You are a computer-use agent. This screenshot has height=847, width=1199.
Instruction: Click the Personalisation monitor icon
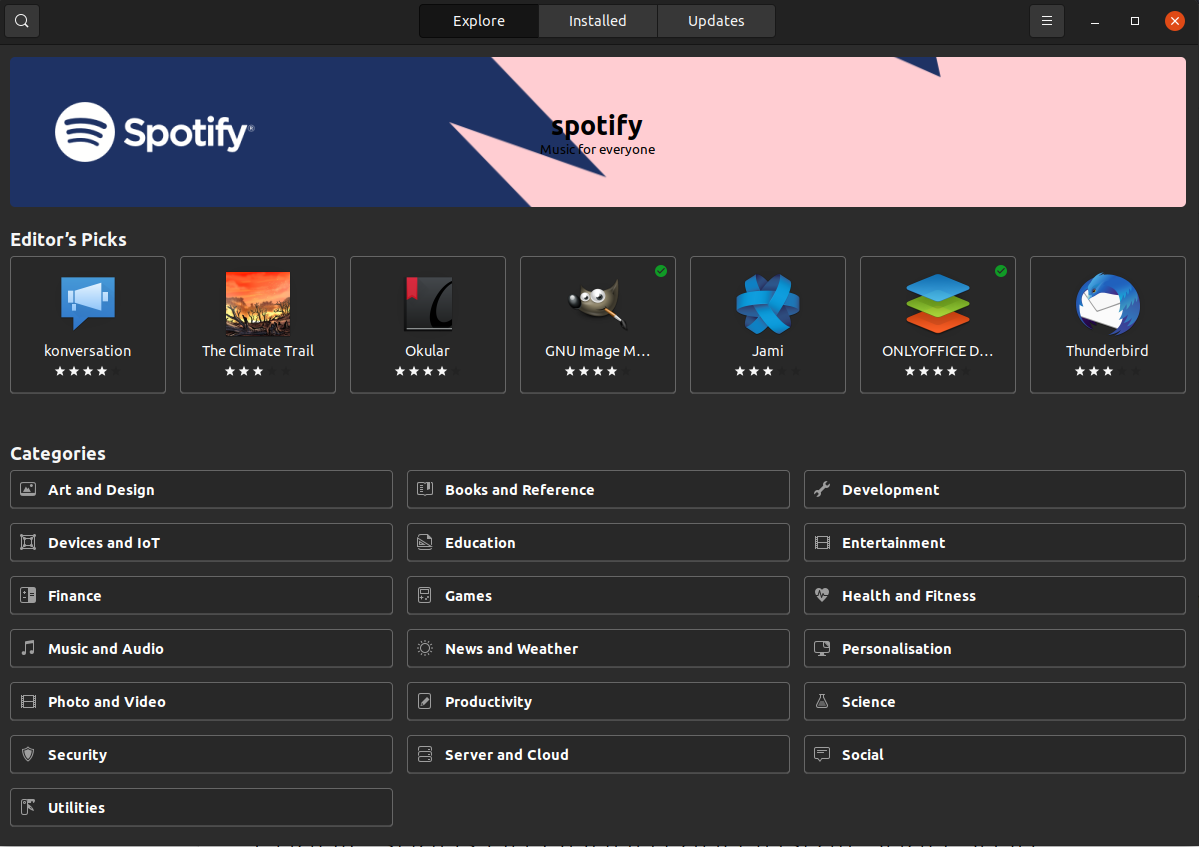(x=822, y=648)
